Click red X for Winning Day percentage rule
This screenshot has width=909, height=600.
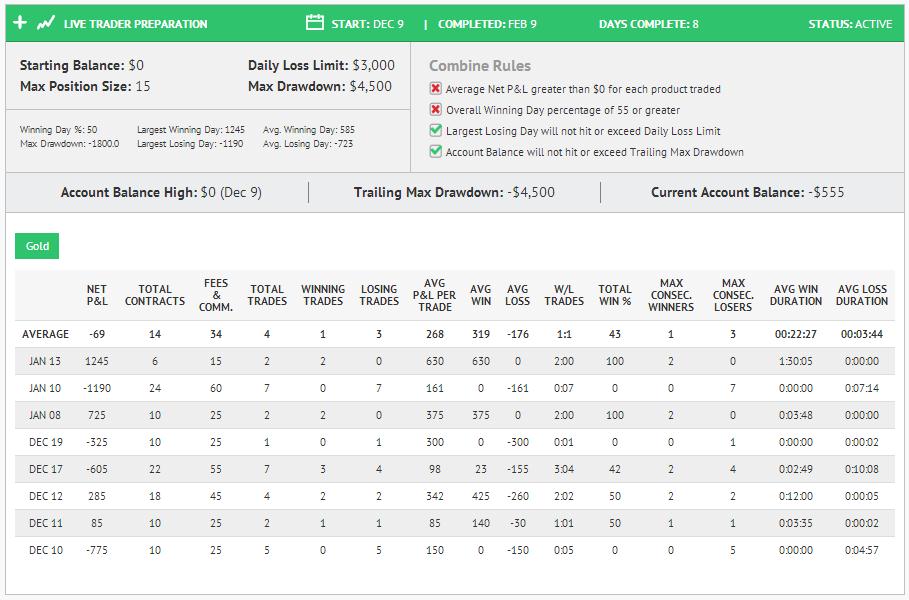435,110
